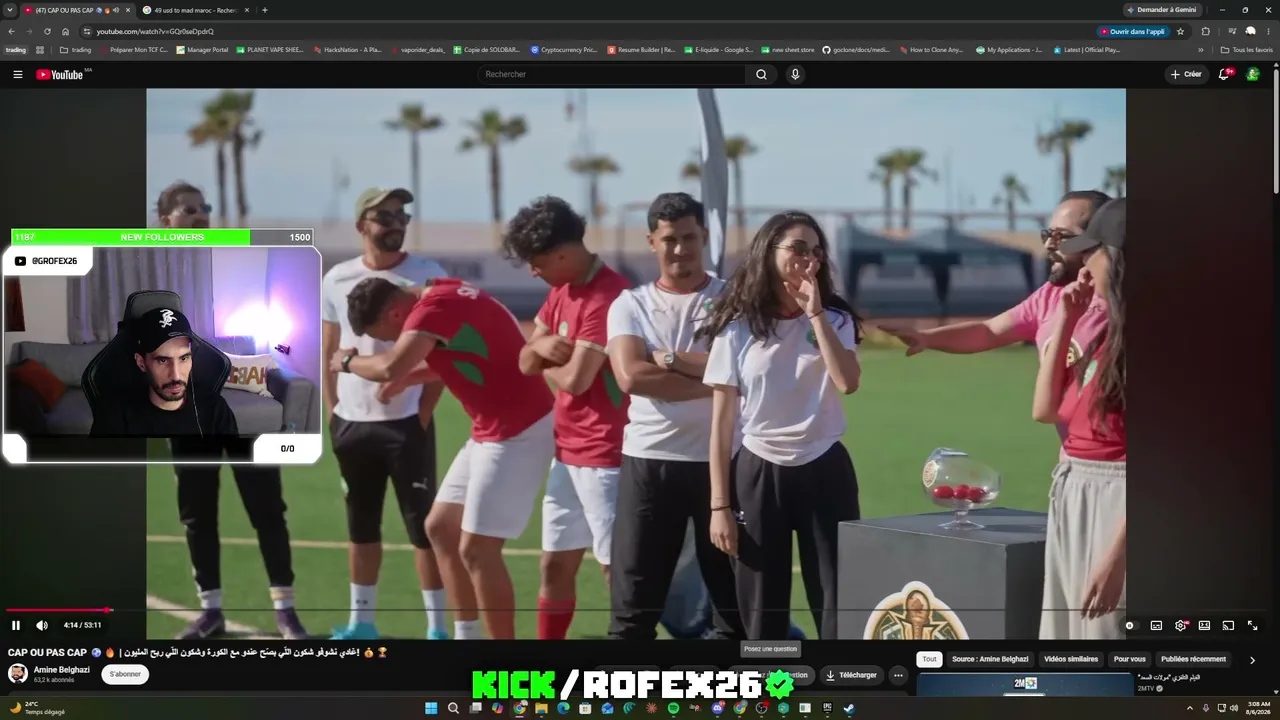The height and width of the screenshot is (720, 1280).
Task: Mute the video with the speaker icon
Action: click(x=42, y=625)
